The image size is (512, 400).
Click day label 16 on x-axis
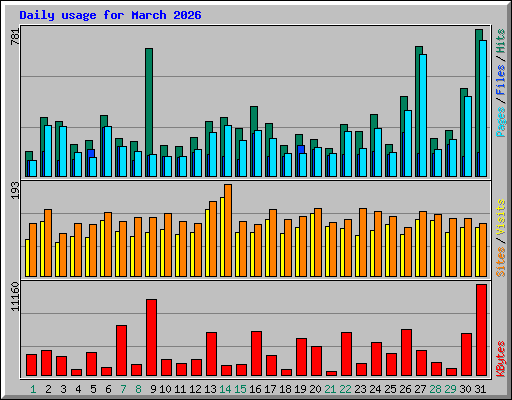pos(255,389)
